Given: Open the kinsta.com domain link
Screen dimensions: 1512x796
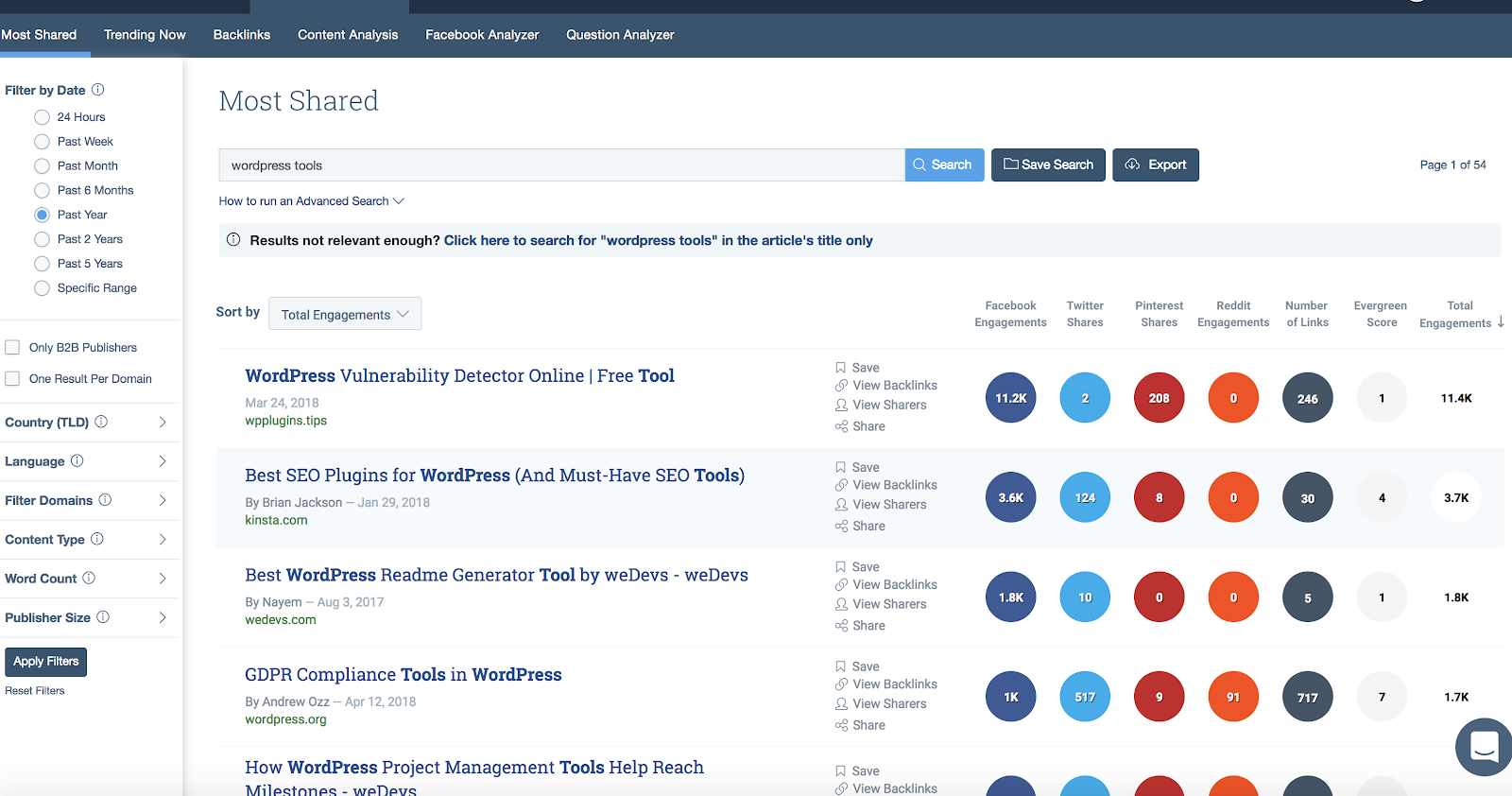Looking at the screenshot, I should (x=276, y=521).
